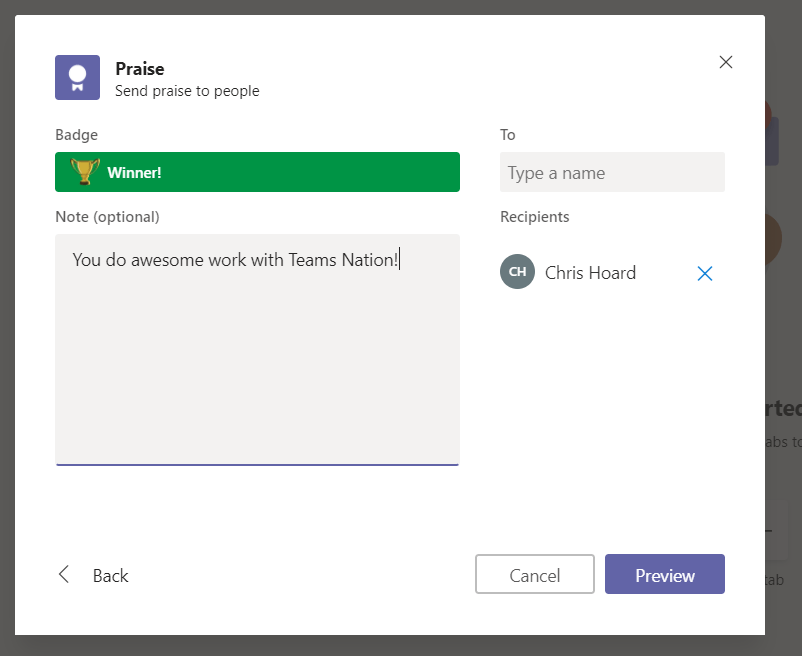Close the Praise dialog

click(x=726, y=62)
